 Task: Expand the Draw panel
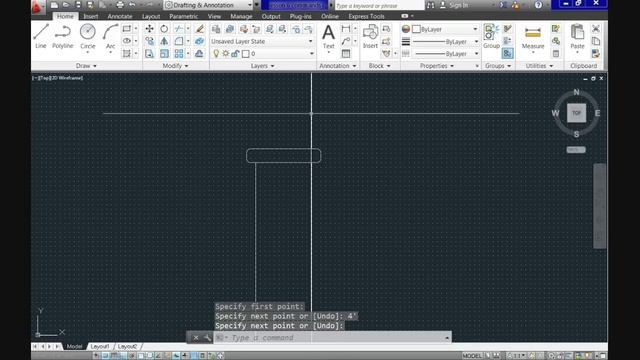point(86,66)
